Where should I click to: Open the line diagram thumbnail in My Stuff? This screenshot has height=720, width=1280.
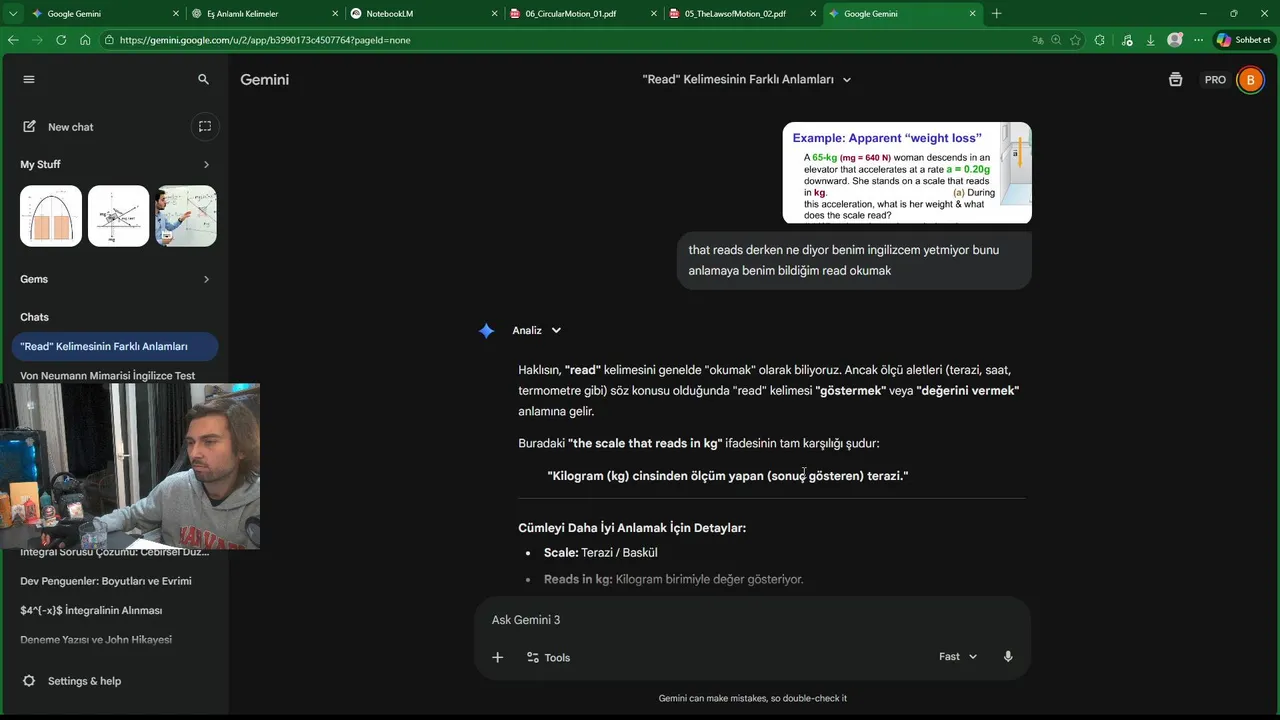click(x=118, y=216)
